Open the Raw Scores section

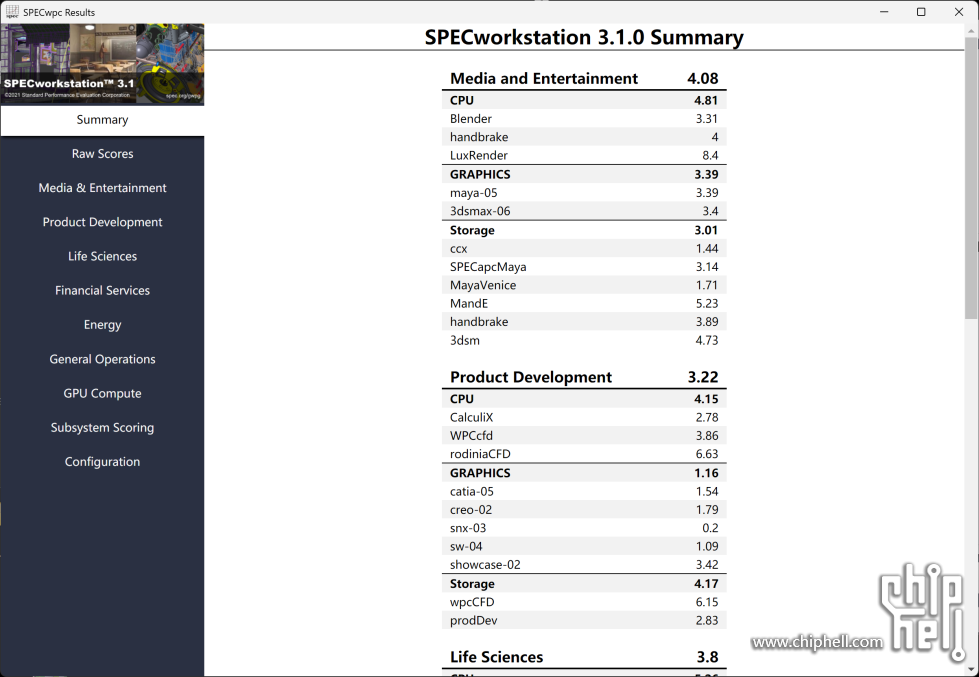click(x=102, y=154)
